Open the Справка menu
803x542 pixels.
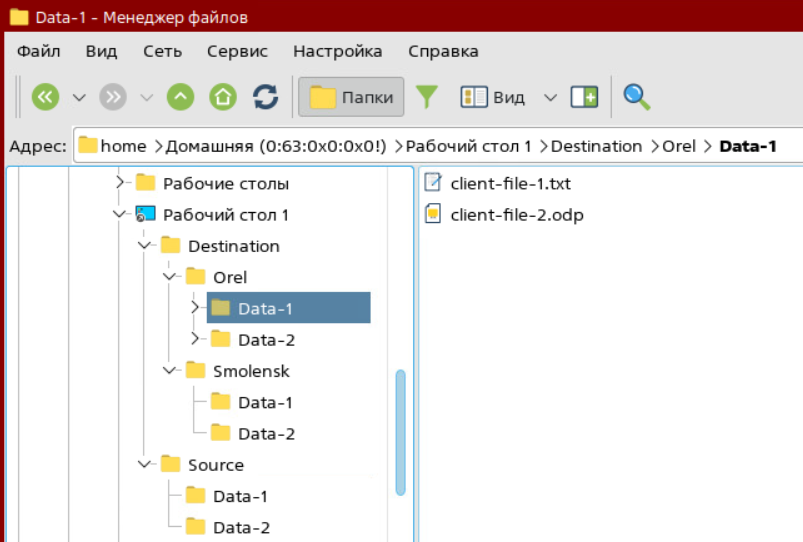(x=443, y=51)
